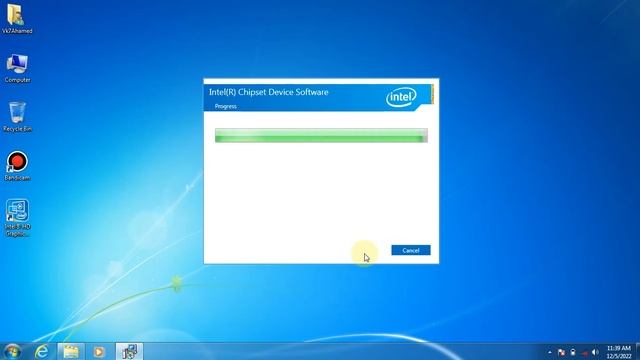Screen dimensions: 640x360
Task: Select the Bandicam shortcut icon
Action: coord(17,166)
